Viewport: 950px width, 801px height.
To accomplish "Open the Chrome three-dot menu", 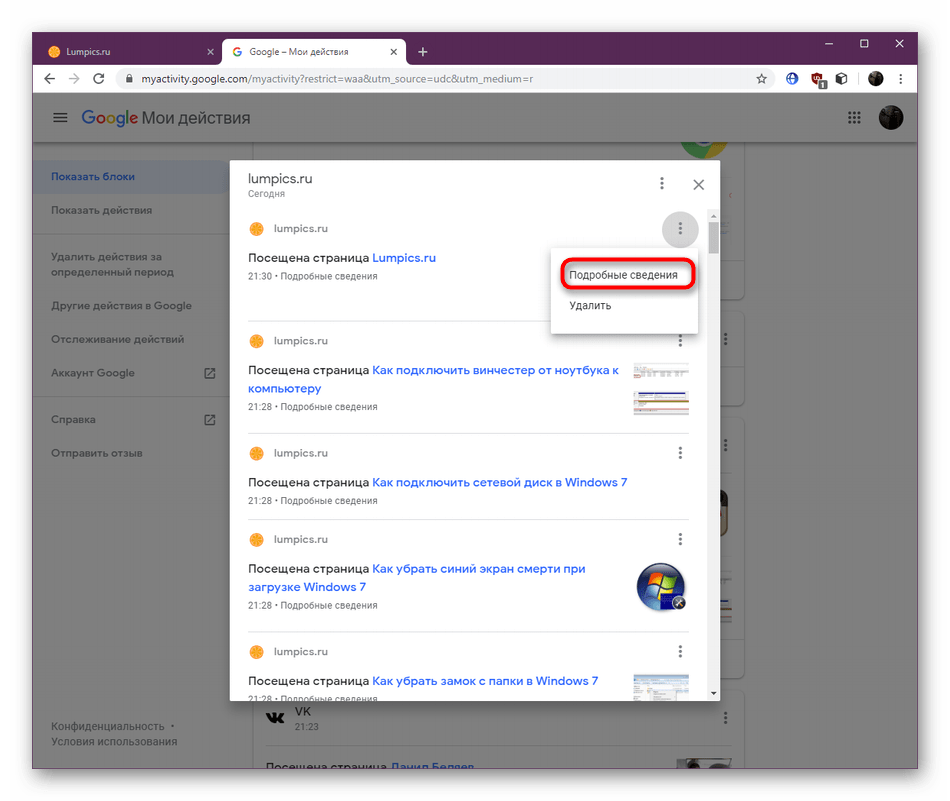I will 900,79.
